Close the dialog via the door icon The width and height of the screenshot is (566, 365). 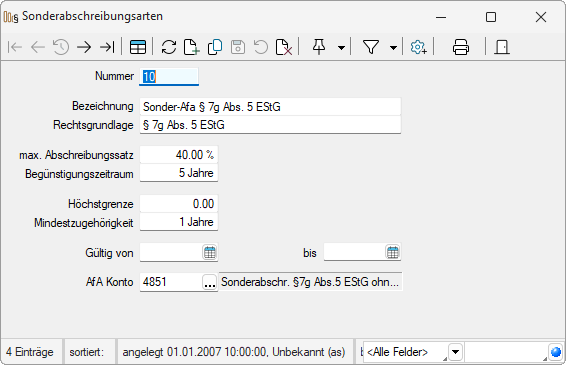[502, 47]
